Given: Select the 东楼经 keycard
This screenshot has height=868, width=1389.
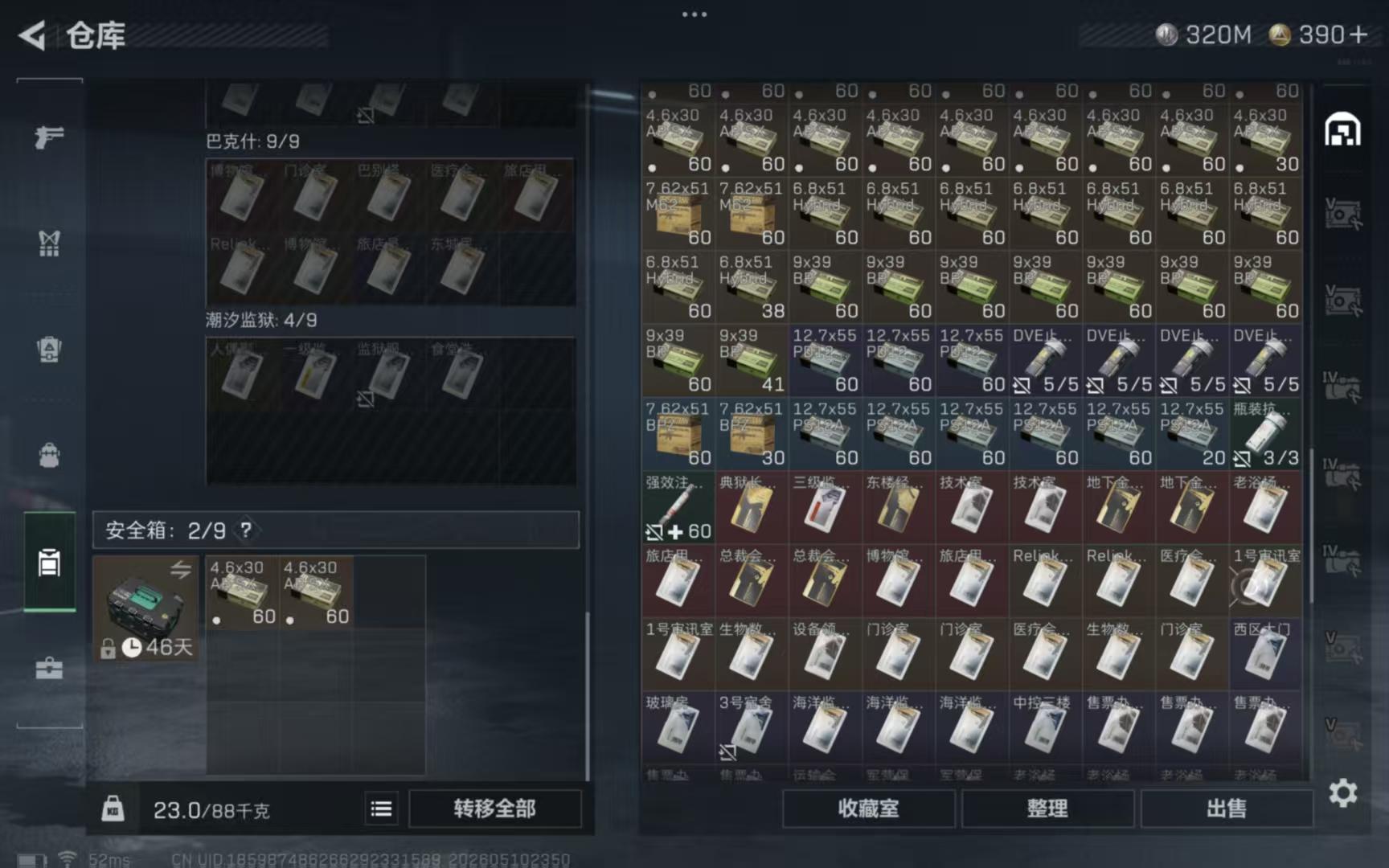Looking at the screenshot, I should [x=899, y=508].
